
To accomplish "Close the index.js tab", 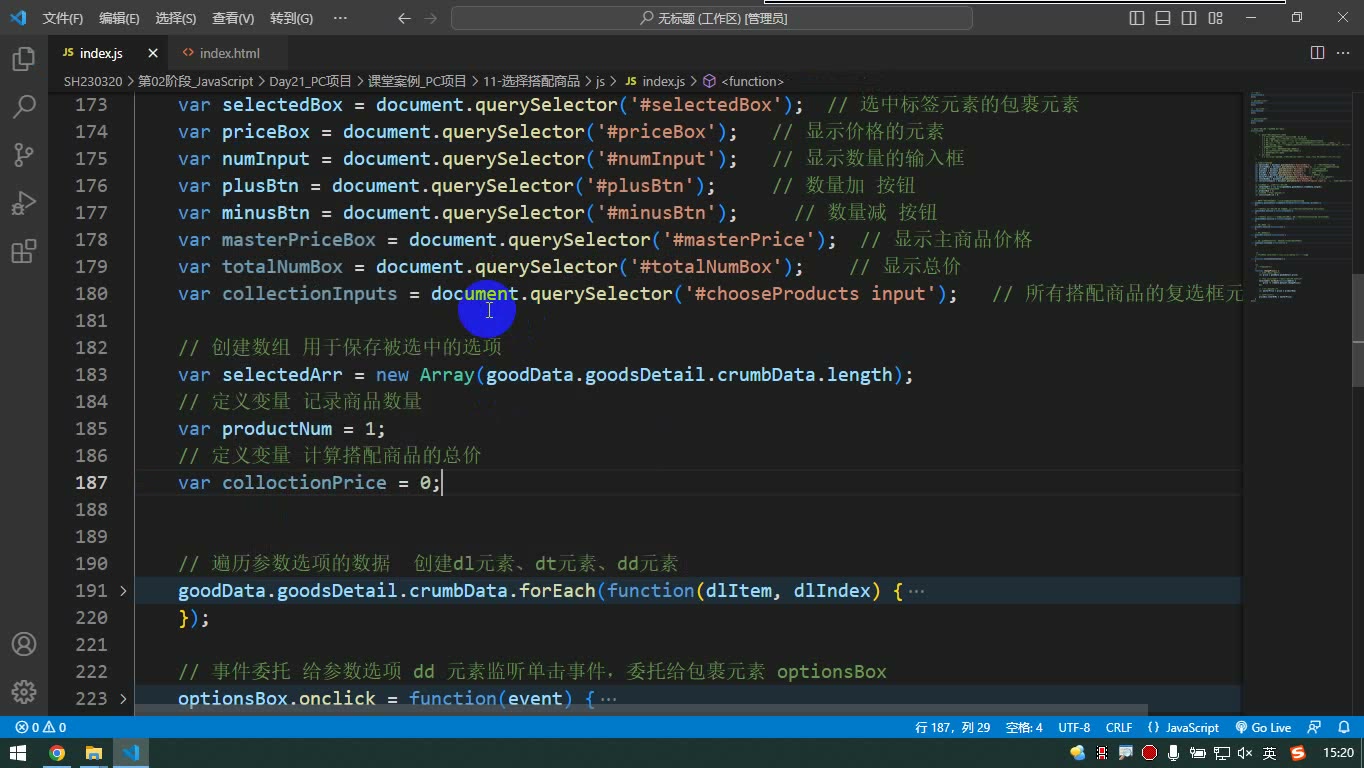I will (x=153, y=53).
